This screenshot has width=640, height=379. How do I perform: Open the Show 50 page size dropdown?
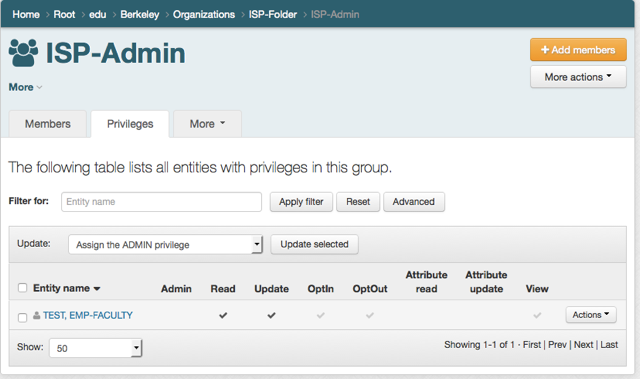point(96,348)
